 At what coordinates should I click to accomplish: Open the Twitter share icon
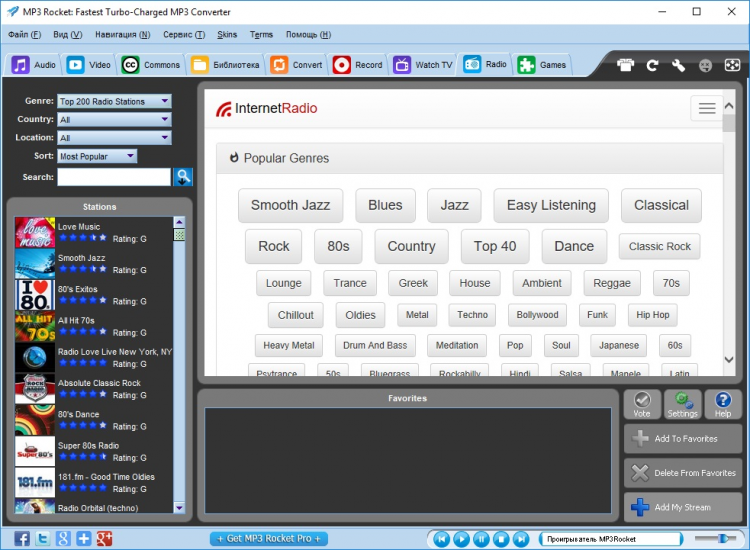[x=43, y=539]
